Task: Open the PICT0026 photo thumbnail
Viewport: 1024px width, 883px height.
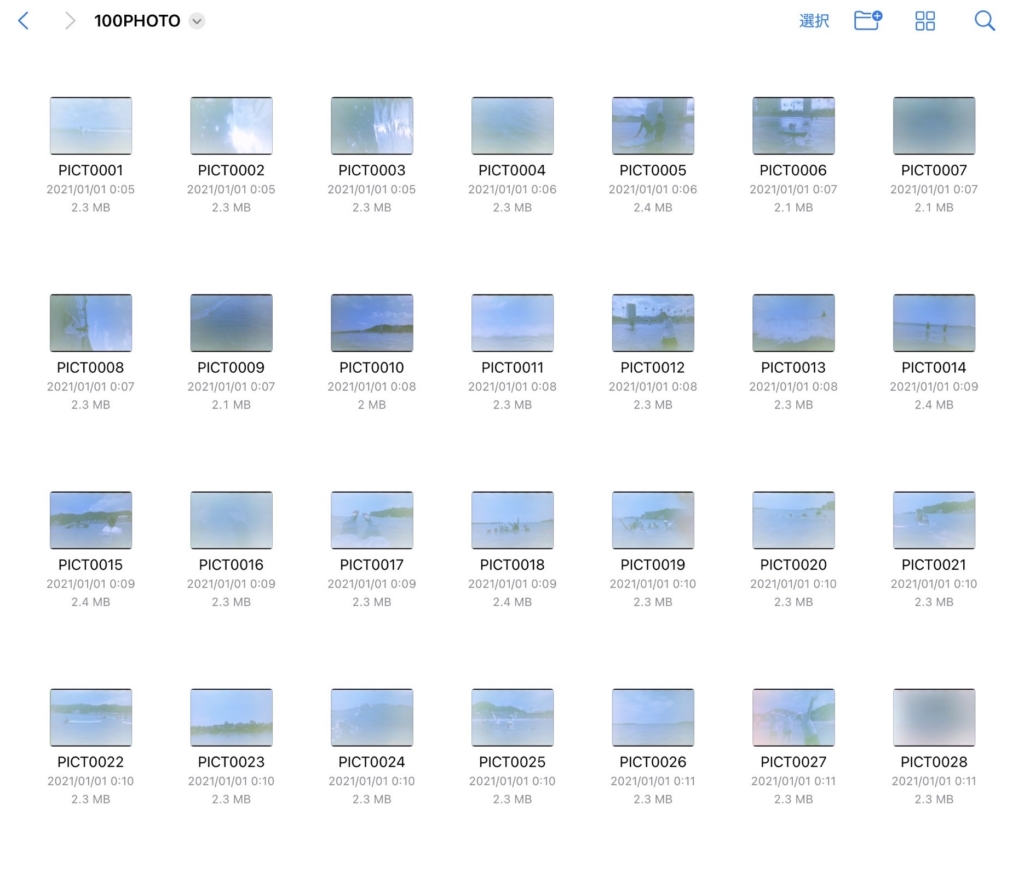Action: pyautogui.click(x=653, y=717)
